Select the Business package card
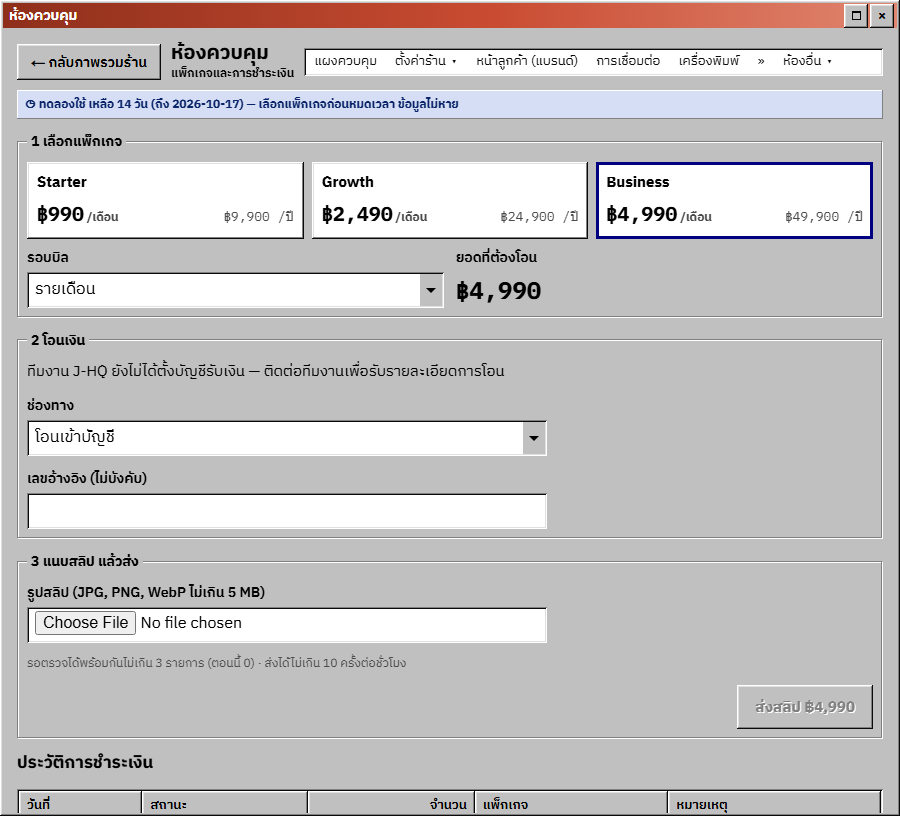This screenshot has width=900, height=816. [x=735, y=200]
